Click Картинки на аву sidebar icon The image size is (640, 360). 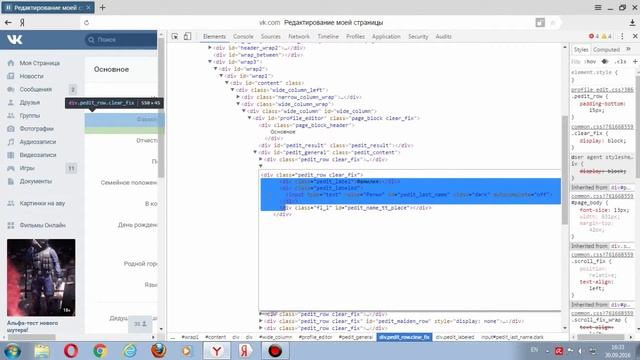pyautogui.click(x=11, y=203)
